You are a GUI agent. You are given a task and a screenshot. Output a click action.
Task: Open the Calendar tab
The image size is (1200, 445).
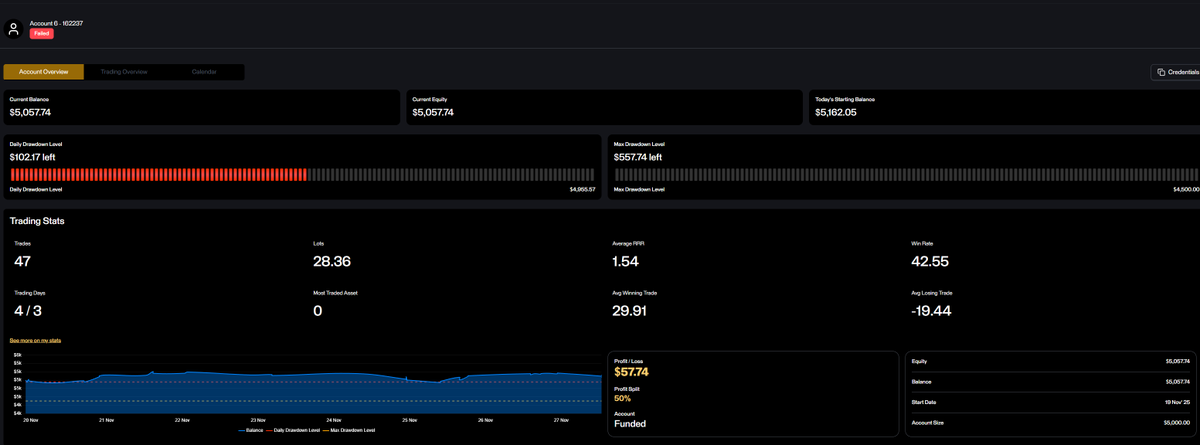point(204,72)
